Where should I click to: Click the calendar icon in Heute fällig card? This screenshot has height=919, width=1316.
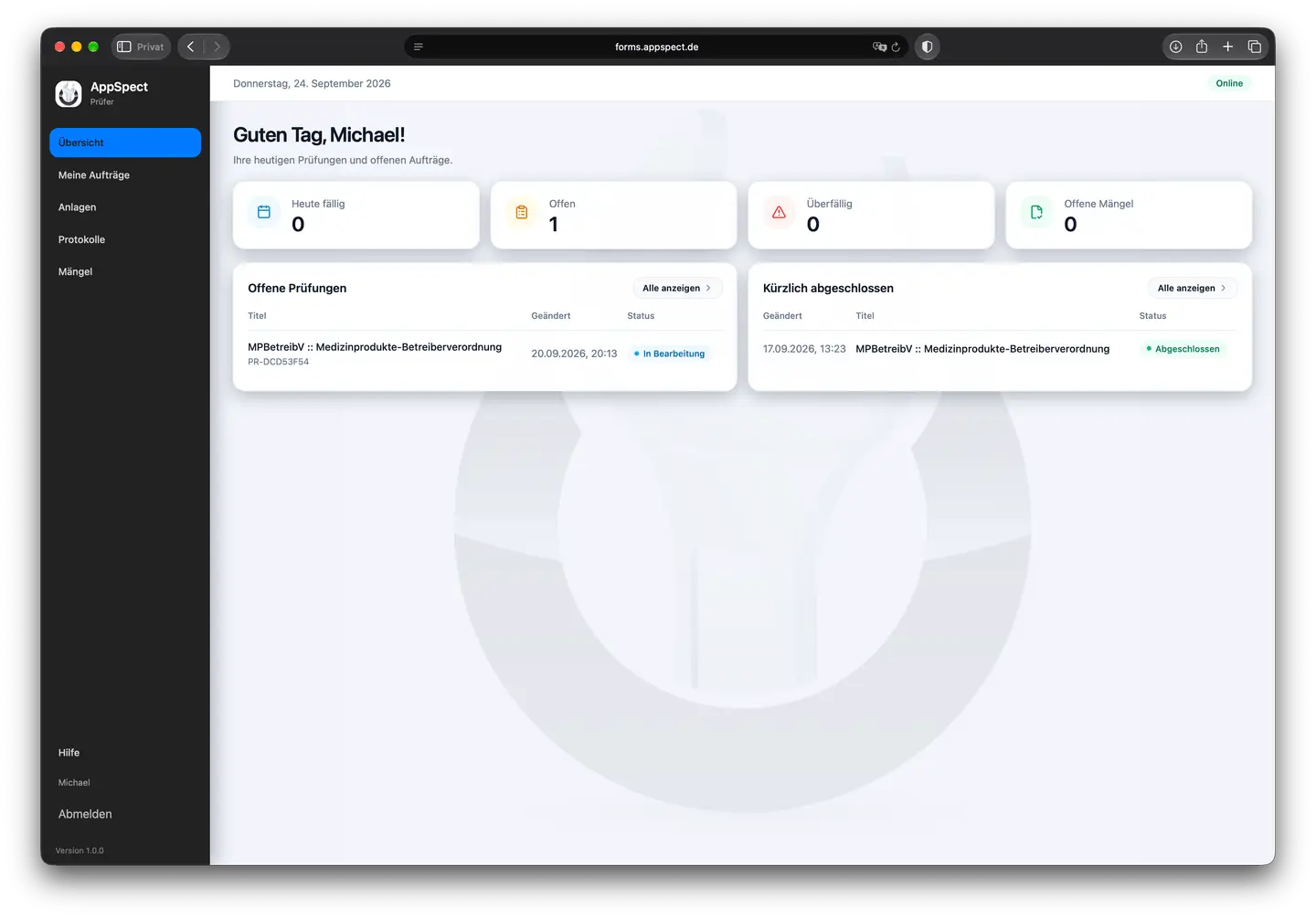[264, 212]
